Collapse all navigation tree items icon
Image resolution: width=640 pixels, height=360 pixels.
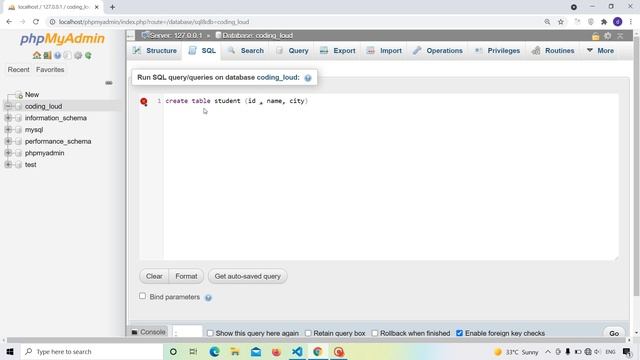coord(109,83)
